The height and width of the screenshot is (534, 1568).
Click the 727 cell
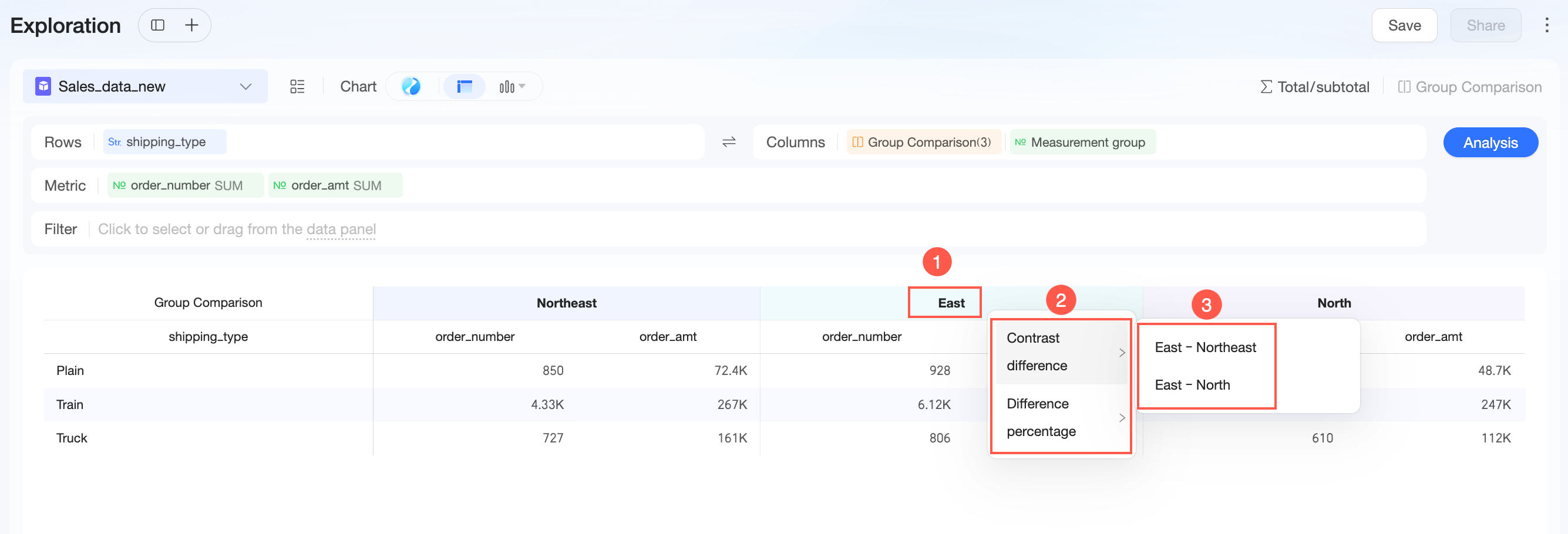[x=553, y=438]
